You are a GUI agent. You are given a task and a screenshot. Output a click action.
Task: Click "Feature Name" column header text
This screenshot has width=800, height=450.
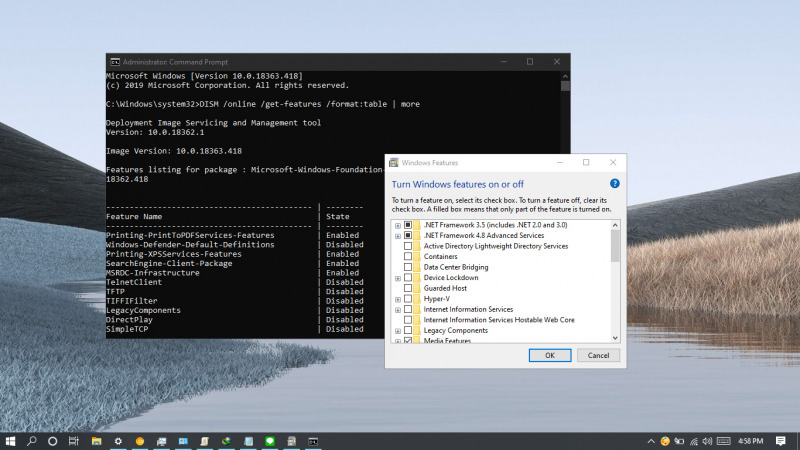(x=134, y=217)
